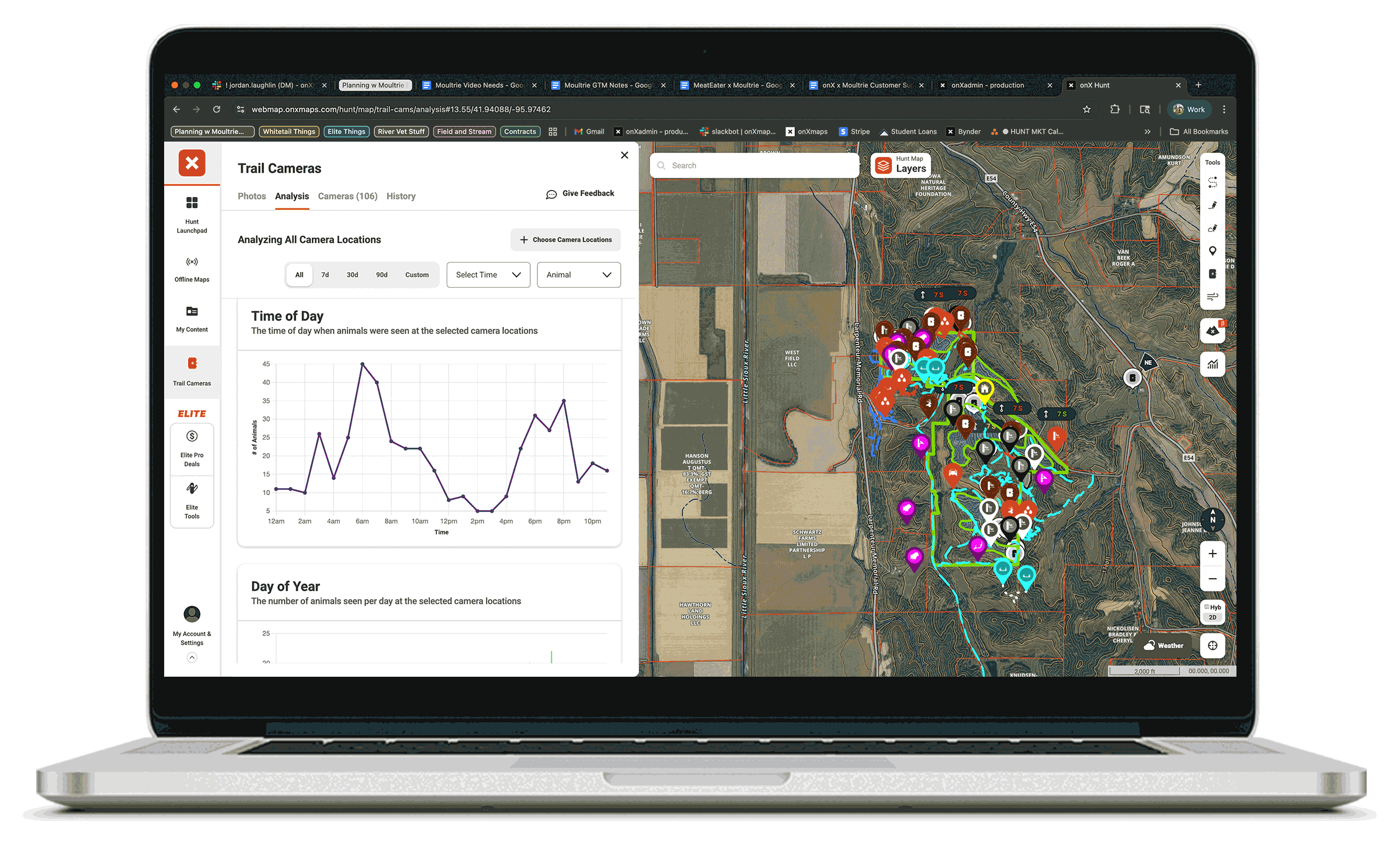Toggle the Hyb 2D map mode
The image size is (1400, 863).
click(x=1213, y=612)
